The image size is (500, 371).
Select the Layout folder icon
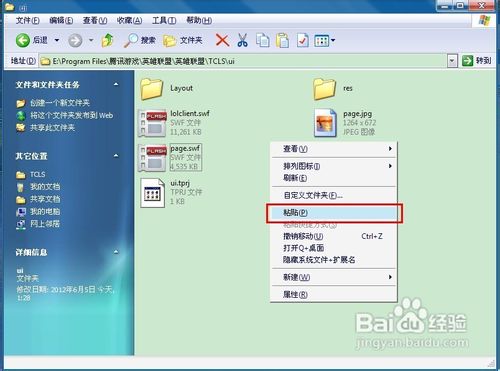click(152, 89)
